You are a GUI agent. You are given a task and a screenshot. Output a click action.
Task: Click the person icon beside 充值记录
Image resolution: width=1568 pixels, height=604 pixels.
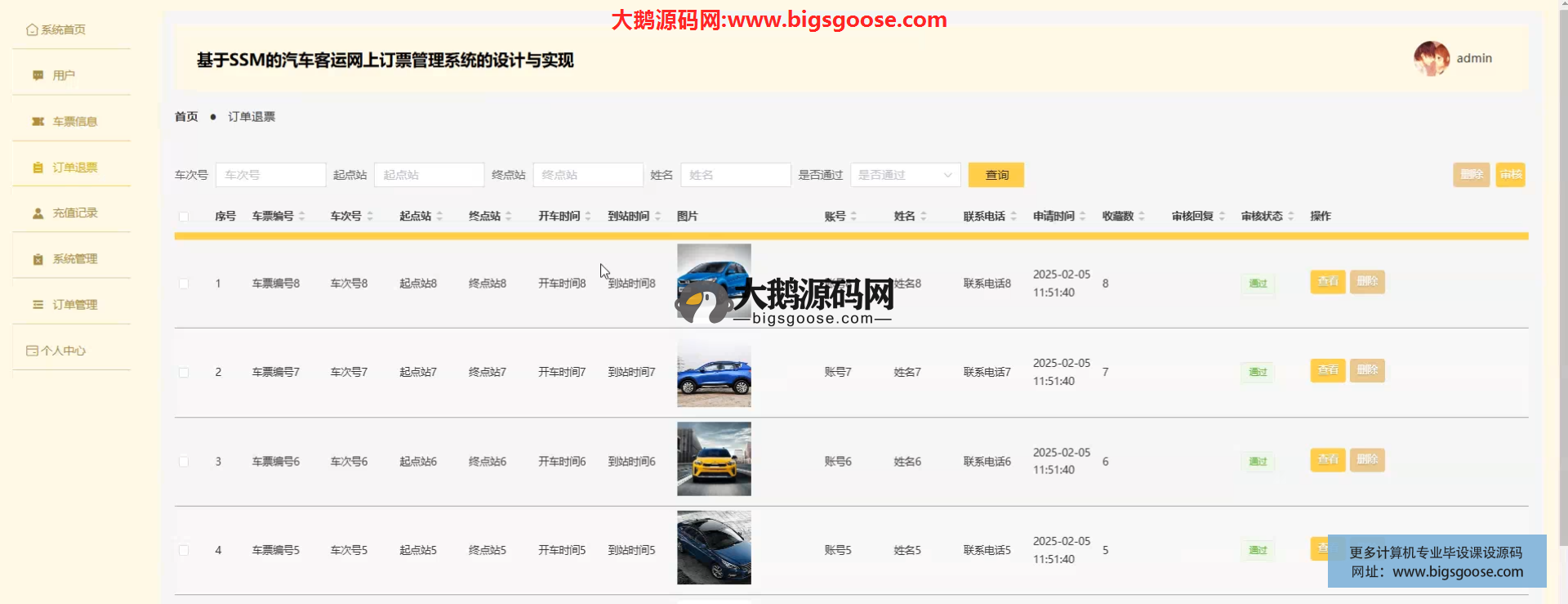coord(38,213)
